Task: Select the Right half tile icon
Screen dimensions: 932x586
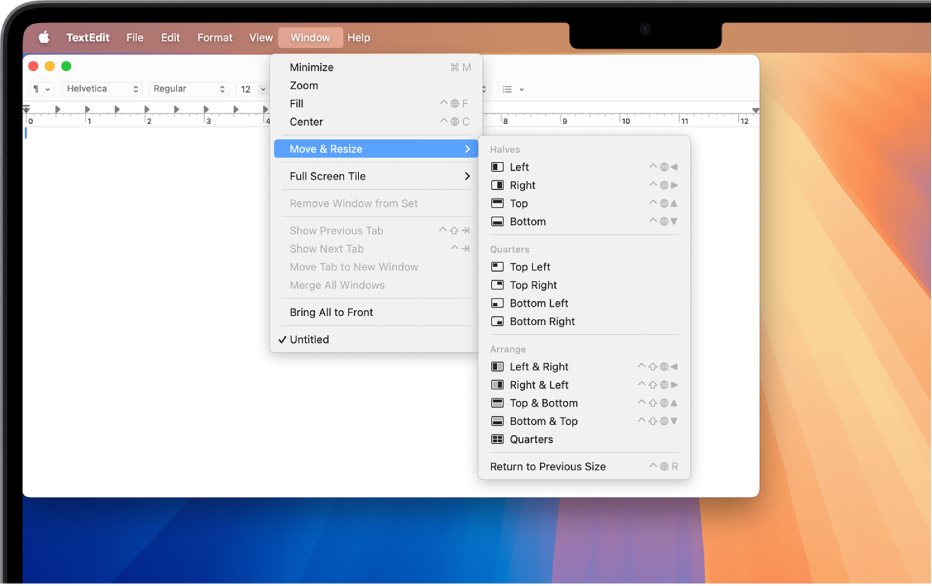Action: point(497,186)
